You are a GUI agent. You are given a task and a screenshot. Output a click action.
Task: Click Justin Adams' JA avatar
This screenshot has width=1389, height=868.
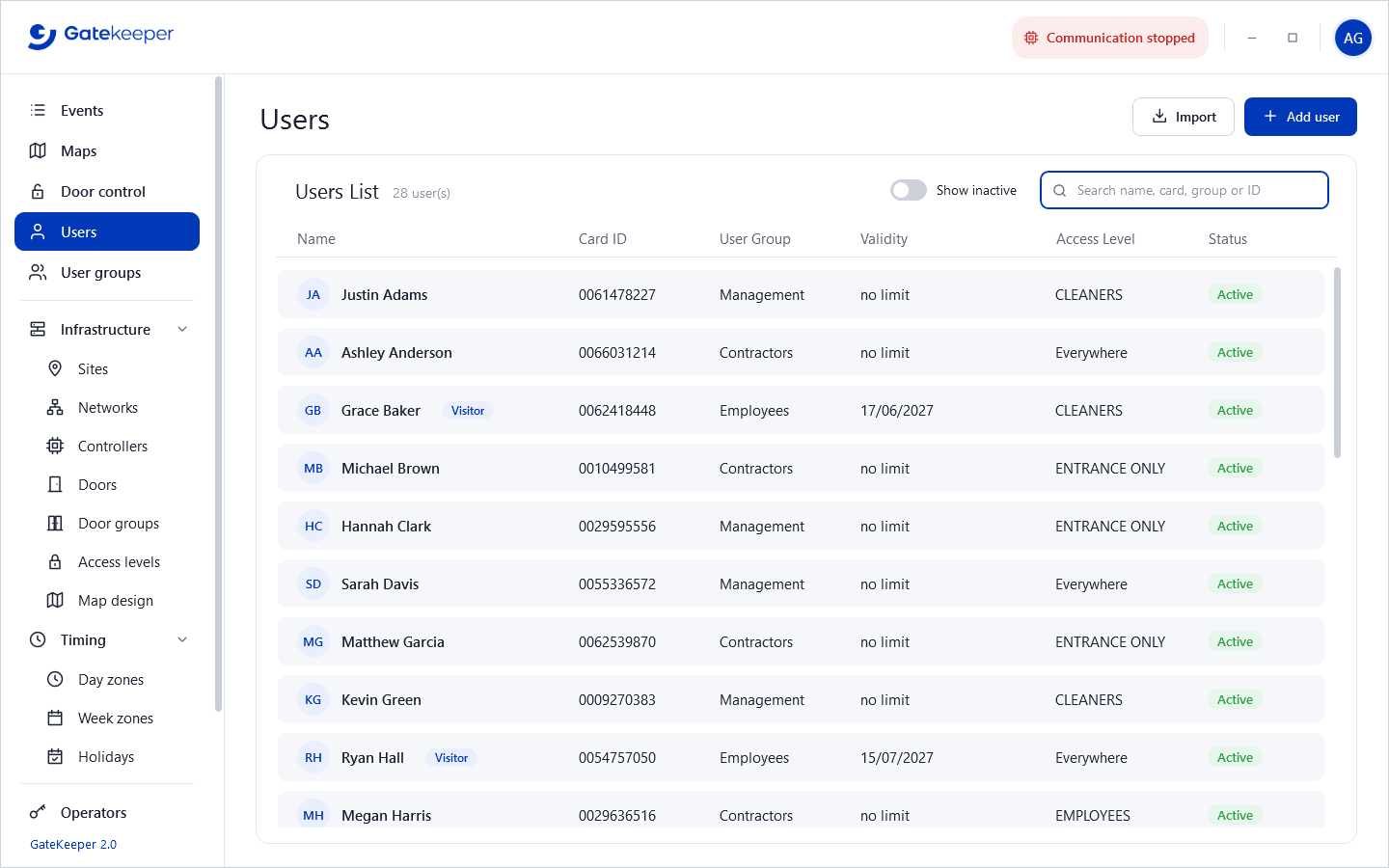pos(313,294)
